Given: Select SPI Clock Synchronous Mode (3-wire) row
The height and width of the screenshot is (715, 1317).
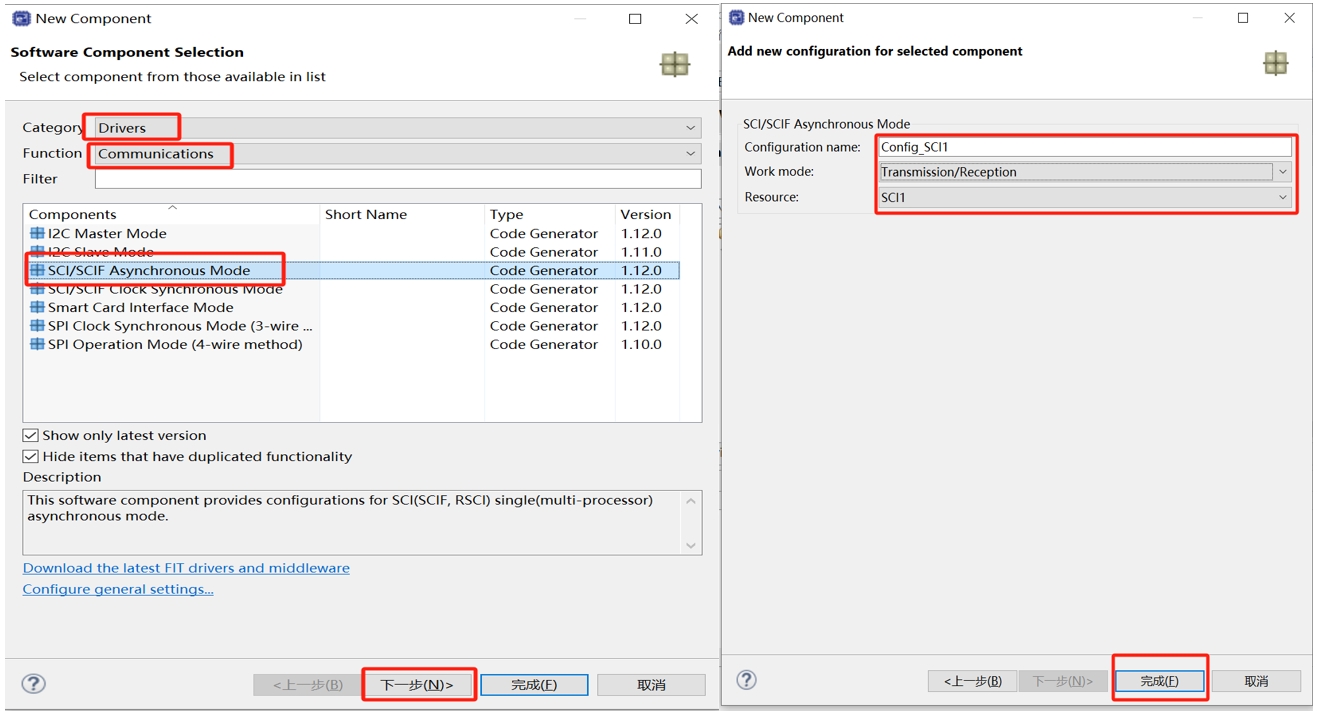Looking at the screenshot, I should (351, 326).
